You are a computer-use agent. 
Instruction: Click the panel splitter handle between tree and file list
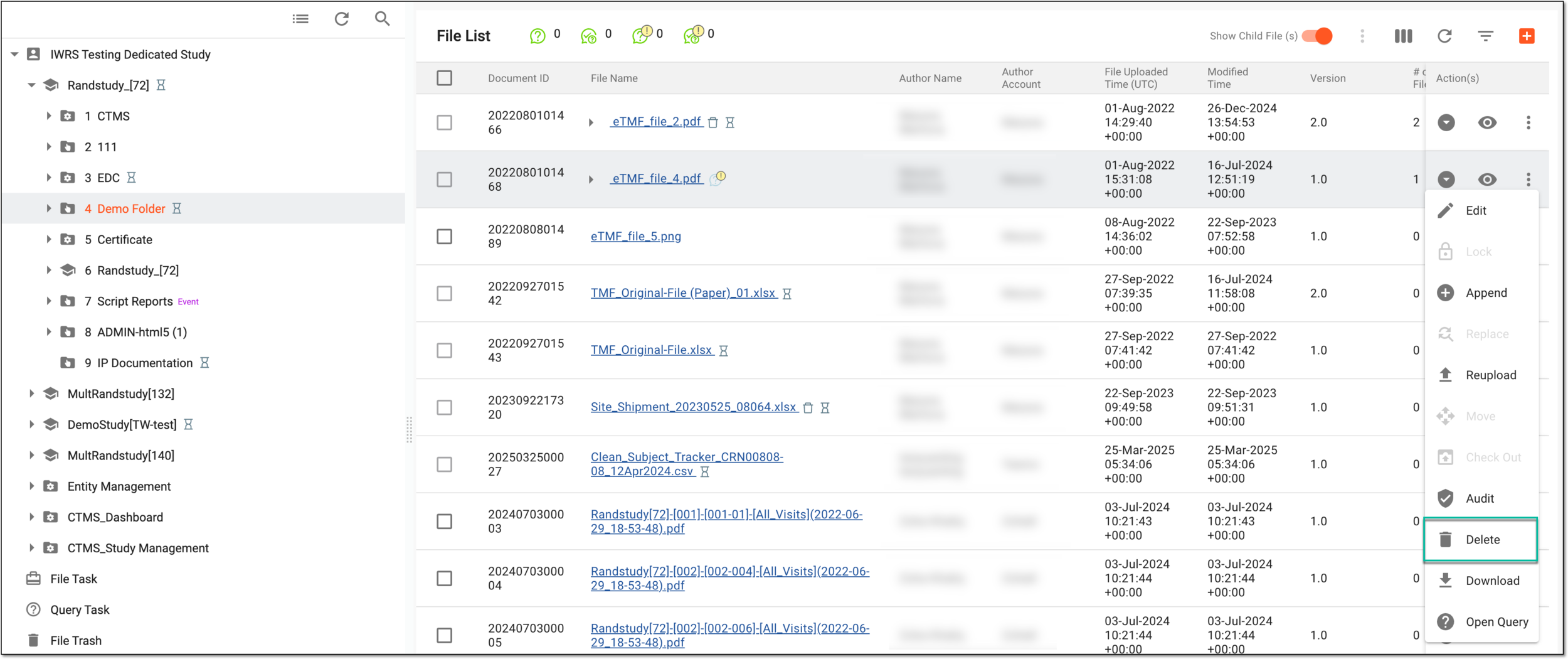click(410, 431)
